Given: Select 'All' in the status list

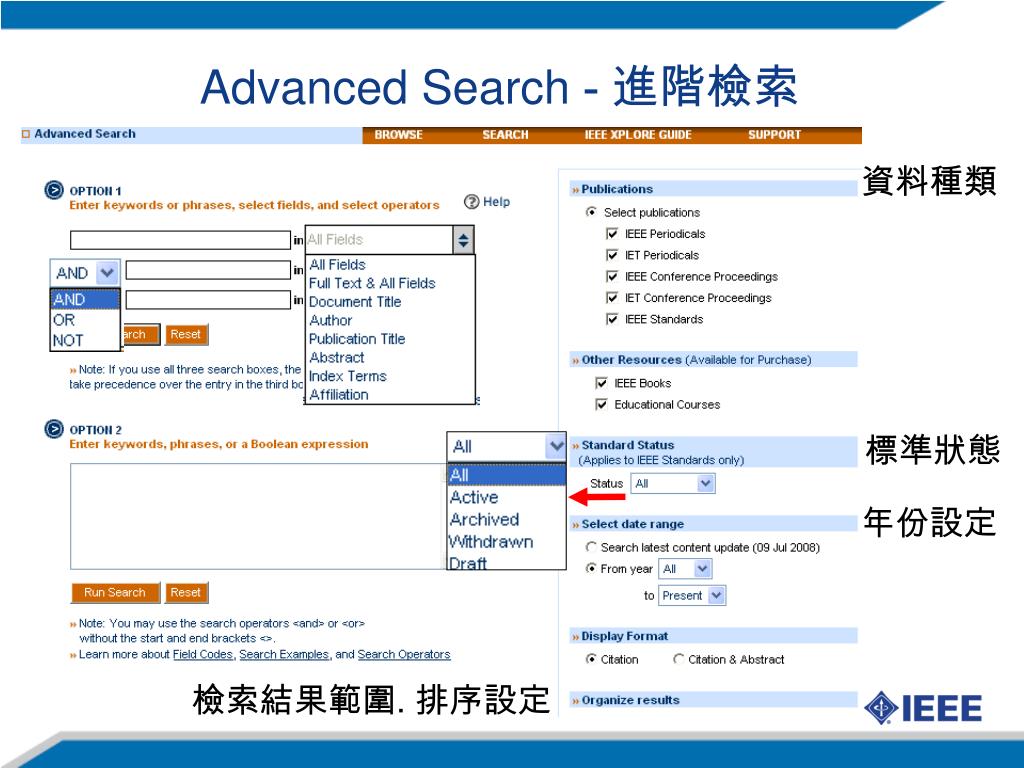Looking at the screenshot, I should point(507,475).
